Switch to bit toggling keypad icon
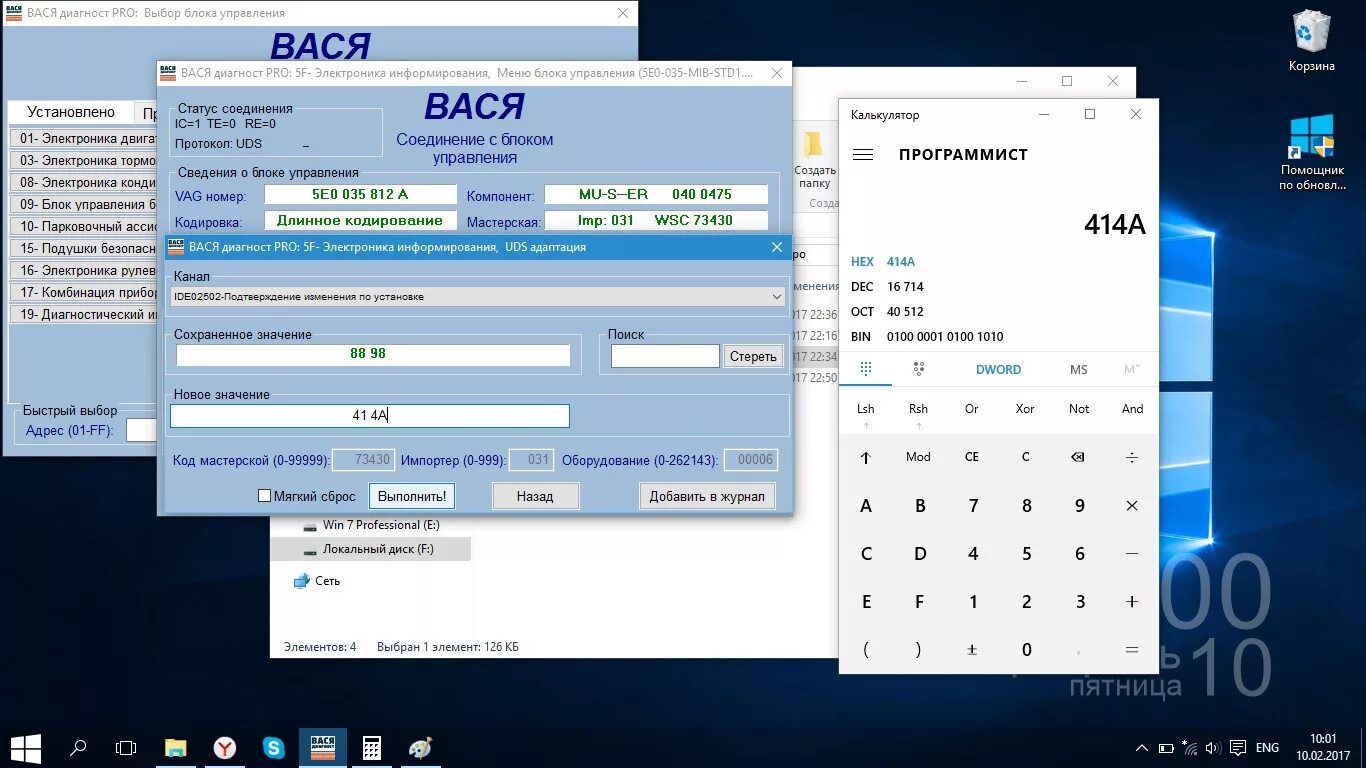The height and width of the screenshot is (768, 1366). 919,369
